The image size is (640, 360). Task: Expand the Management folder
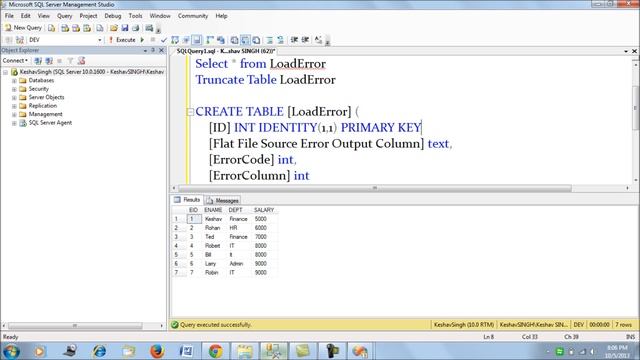tap(14, 115)
